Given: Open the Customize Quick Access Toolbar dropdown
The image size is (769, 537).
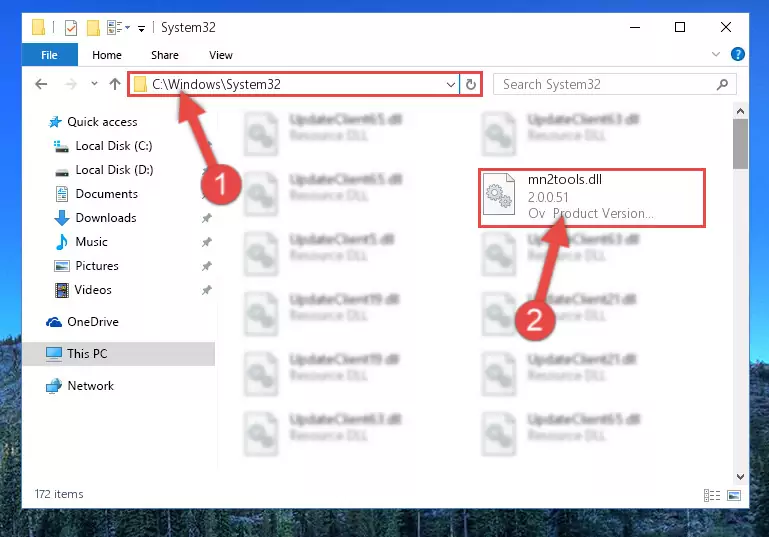Looking at the screenshot, I should click(141, 28).
